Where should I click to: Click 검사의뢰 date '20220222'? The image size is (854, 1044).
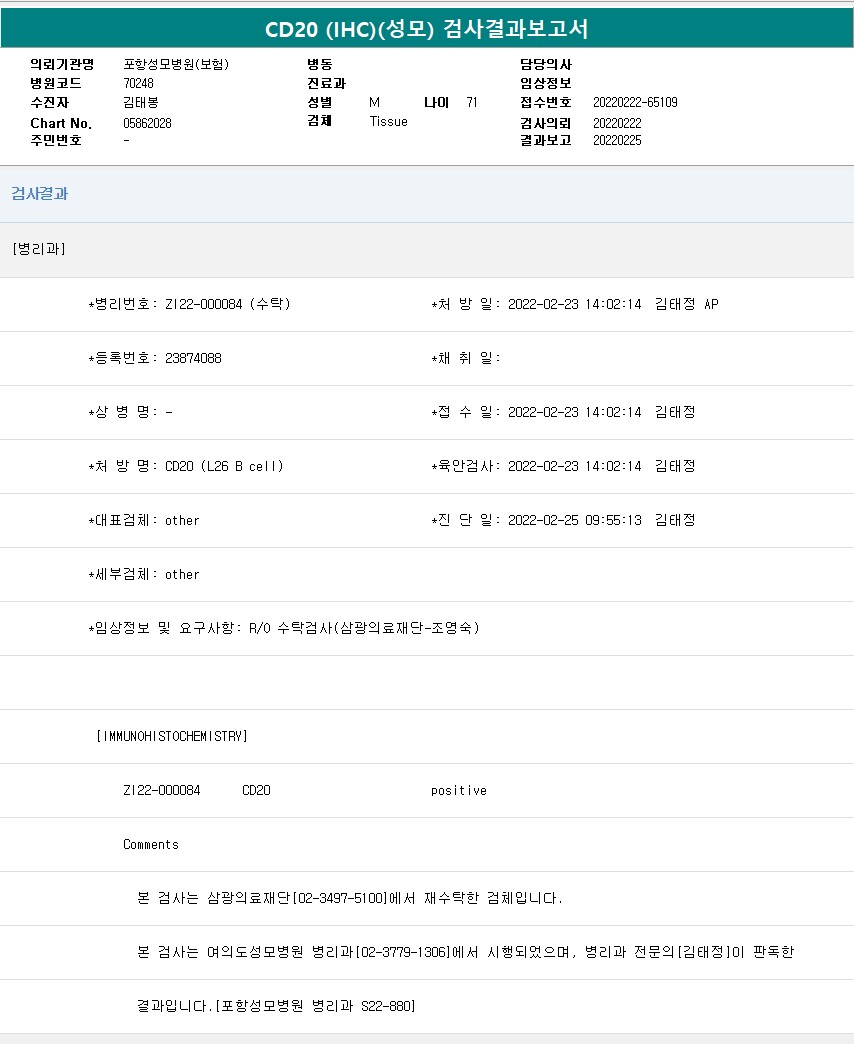pyautogui.click(x=617, y=123)
